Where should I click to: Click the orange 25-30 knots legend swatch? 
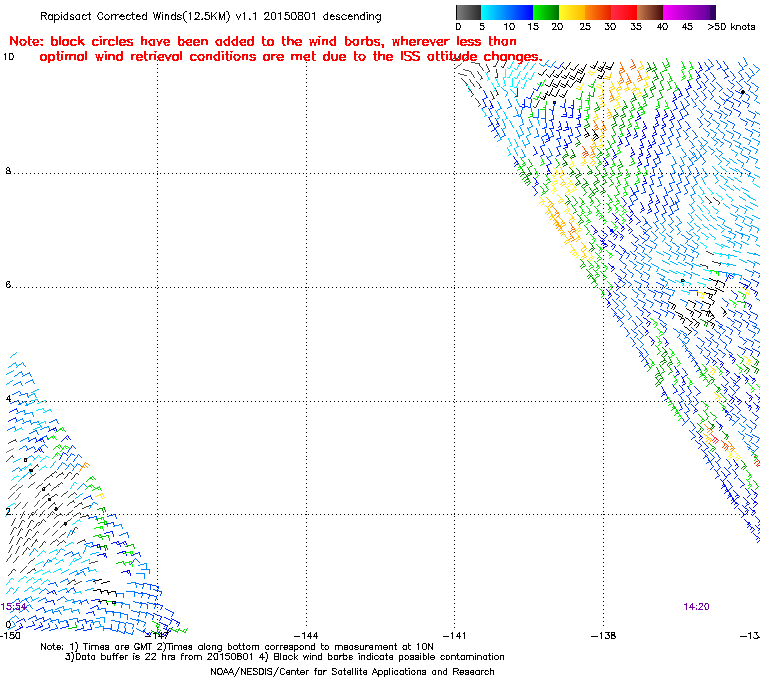(598, 12)
